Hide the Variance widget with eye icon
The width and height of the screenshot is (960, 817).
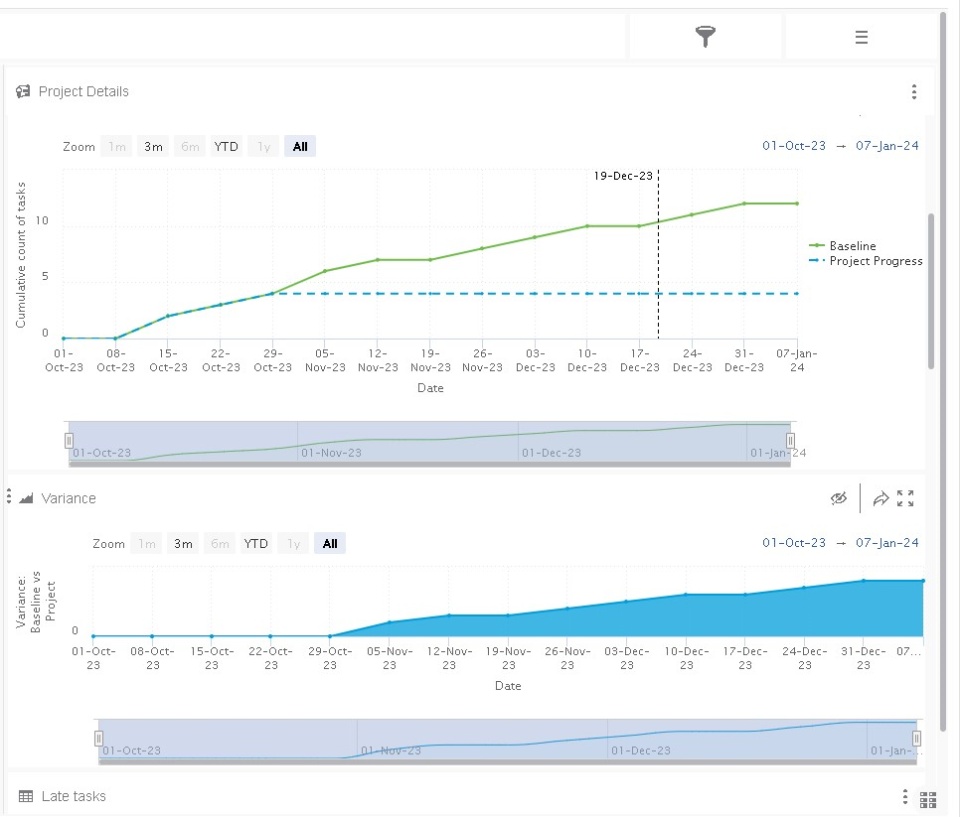(x=839, y=499)
